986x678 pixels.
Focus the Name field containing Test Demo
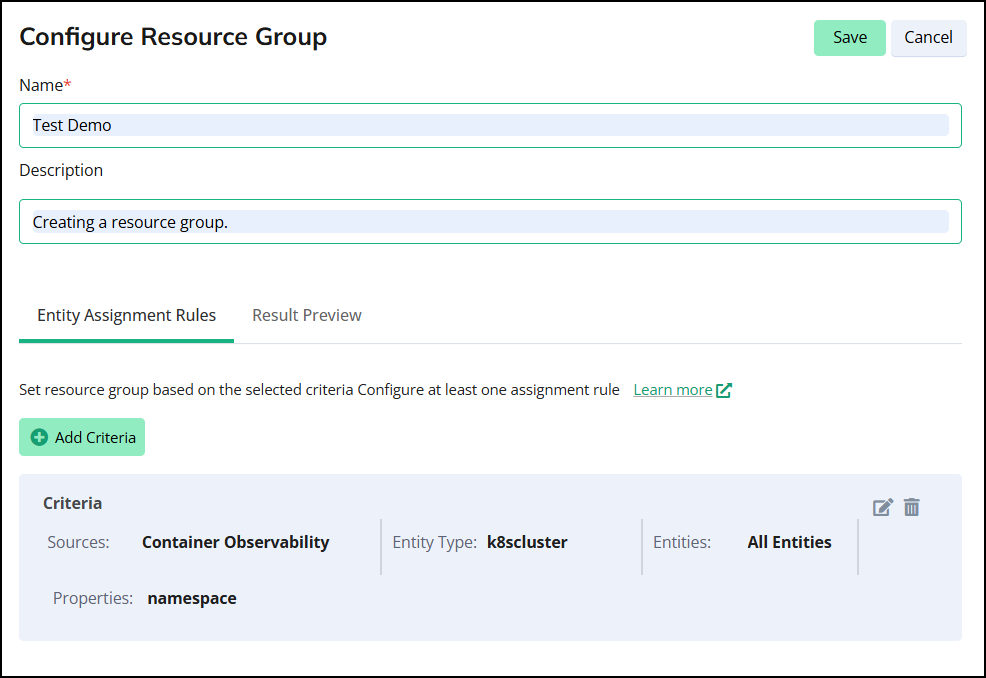tap(490, 126)
